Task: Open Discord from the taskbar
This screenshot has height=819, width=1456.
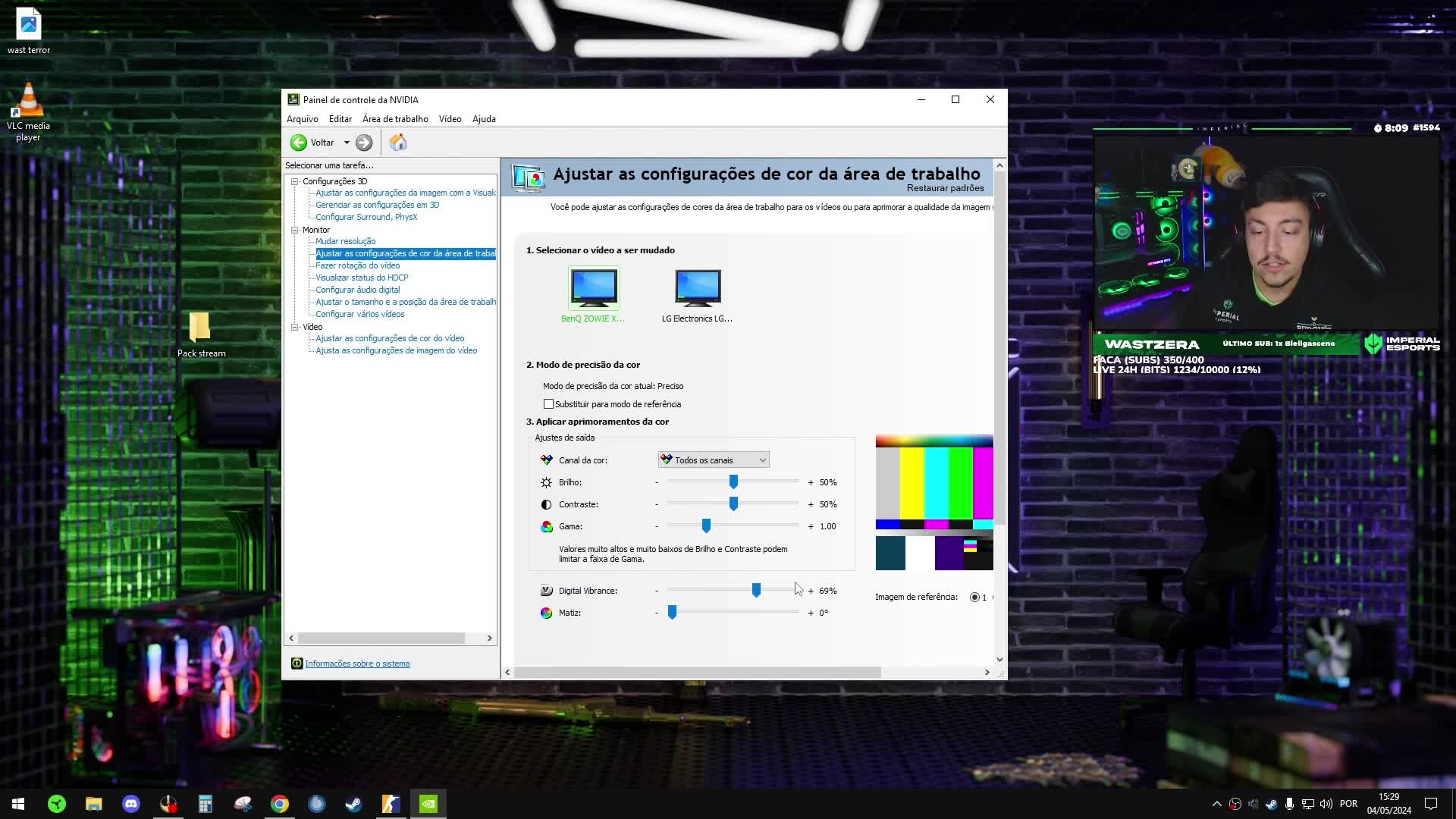Action: pos(131,804)
